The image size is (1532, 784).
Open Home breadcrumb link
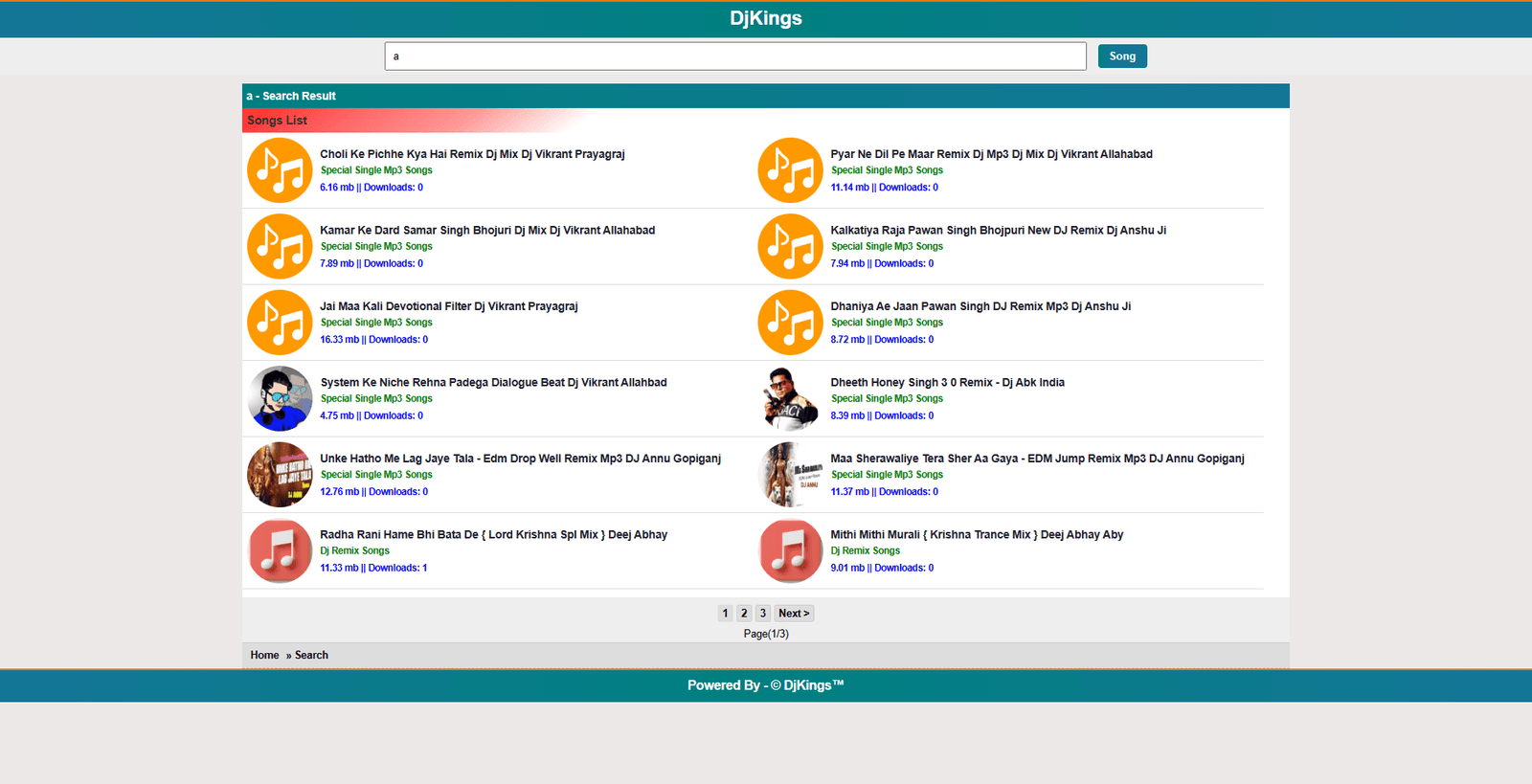point(264,656)
